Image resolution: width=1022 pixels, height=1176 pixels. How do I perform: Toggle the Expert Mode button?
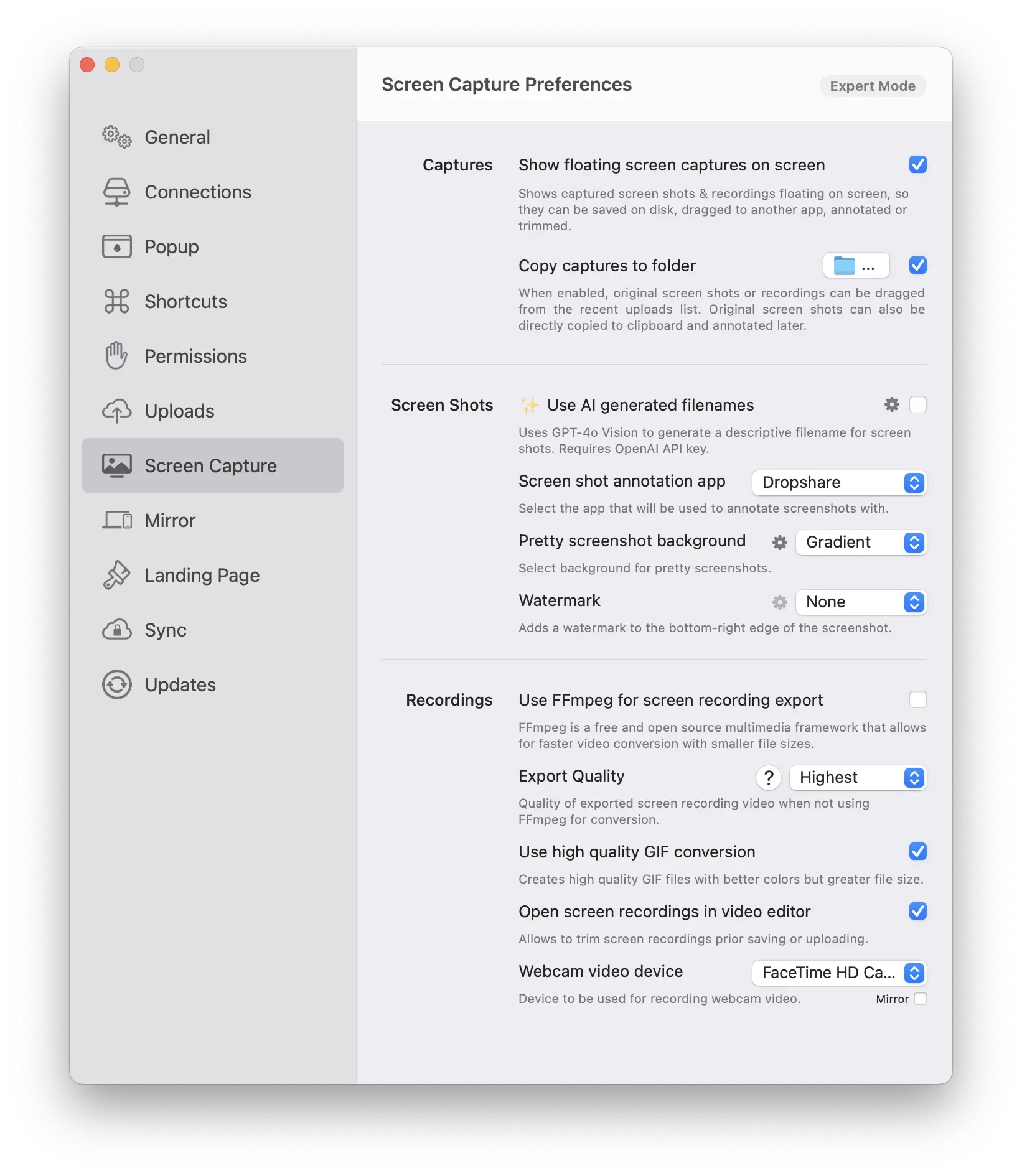pos(872,86)
